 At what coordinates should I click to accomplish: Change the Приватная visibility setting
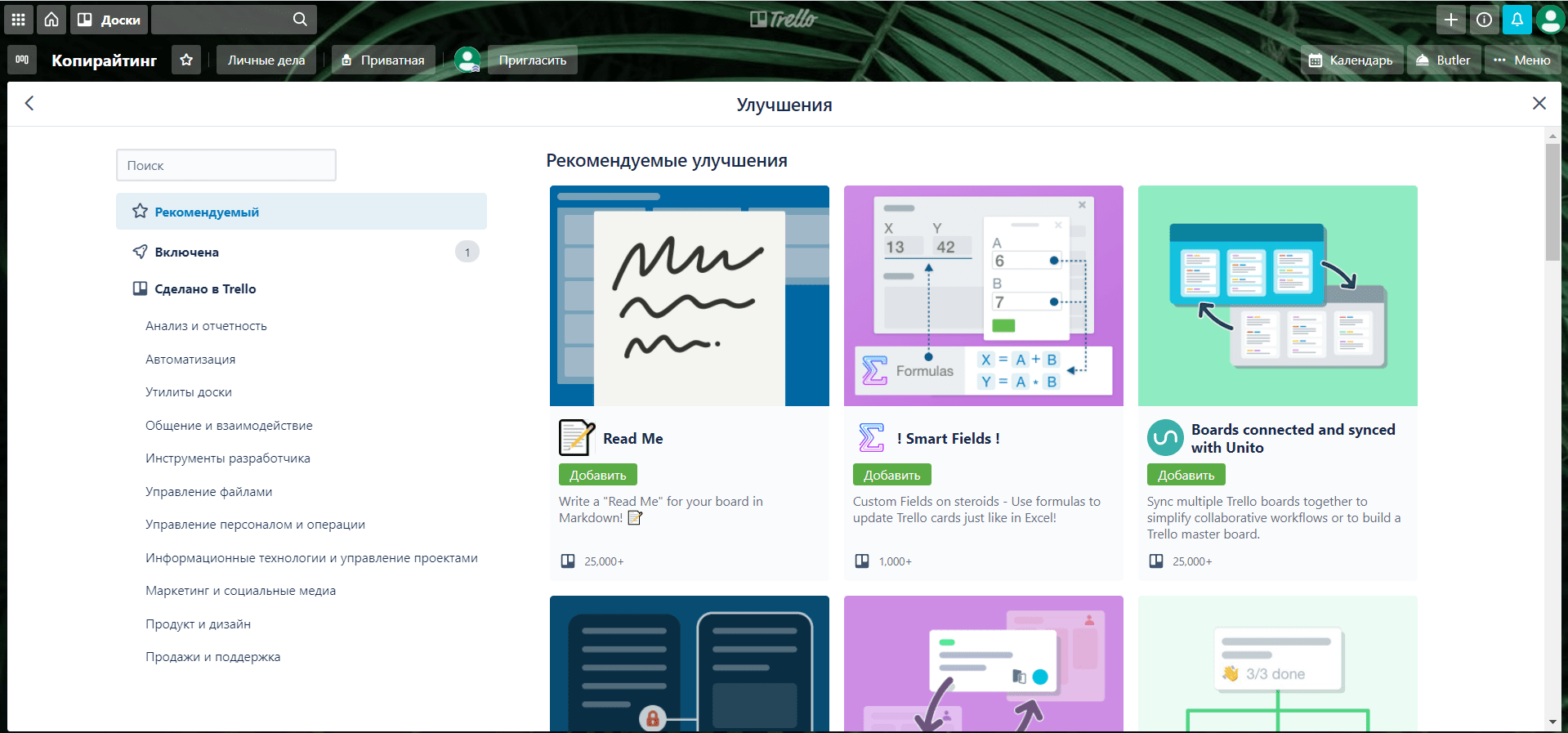(383, 60)
